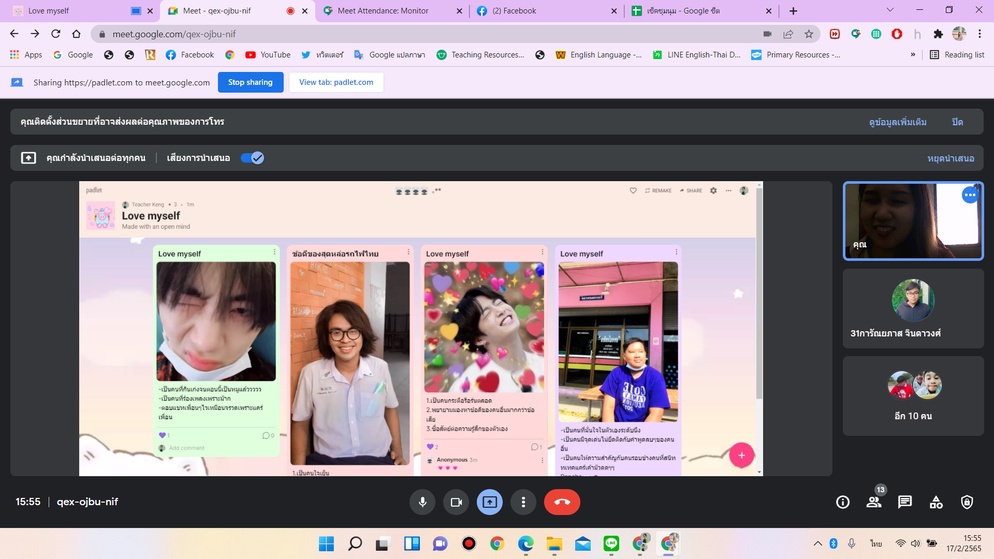This screenshot has width=994, height=559.
Task: Select participant tile 31การัณยภาส
Action: pos(913,308)
